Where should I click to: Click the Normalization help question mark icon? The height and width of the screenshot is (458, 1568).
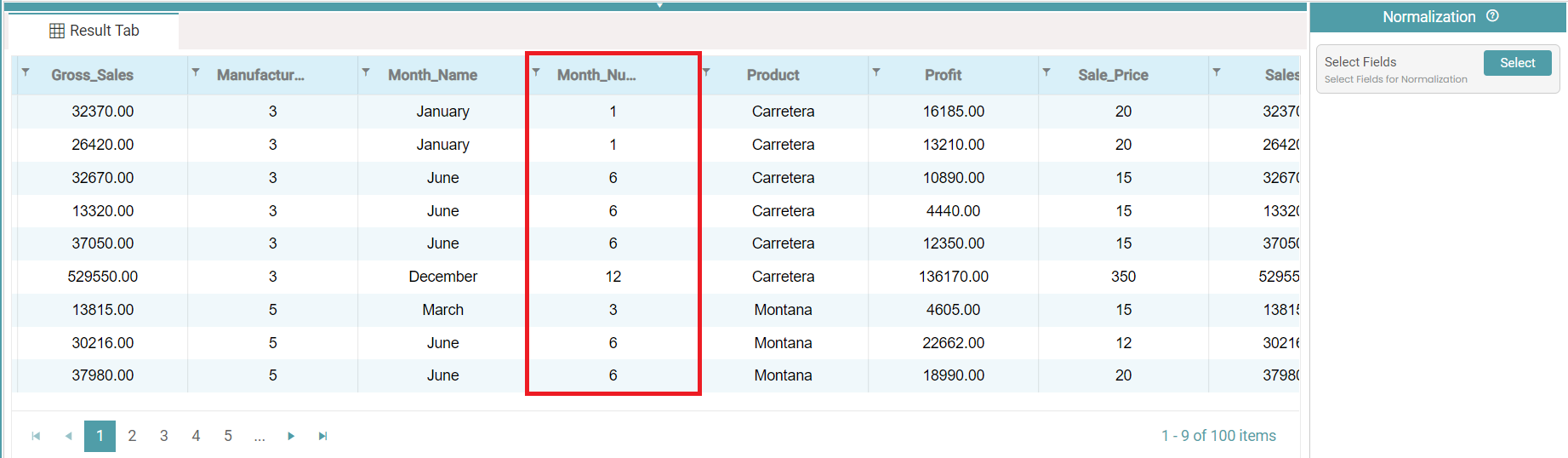[1492, 16]
